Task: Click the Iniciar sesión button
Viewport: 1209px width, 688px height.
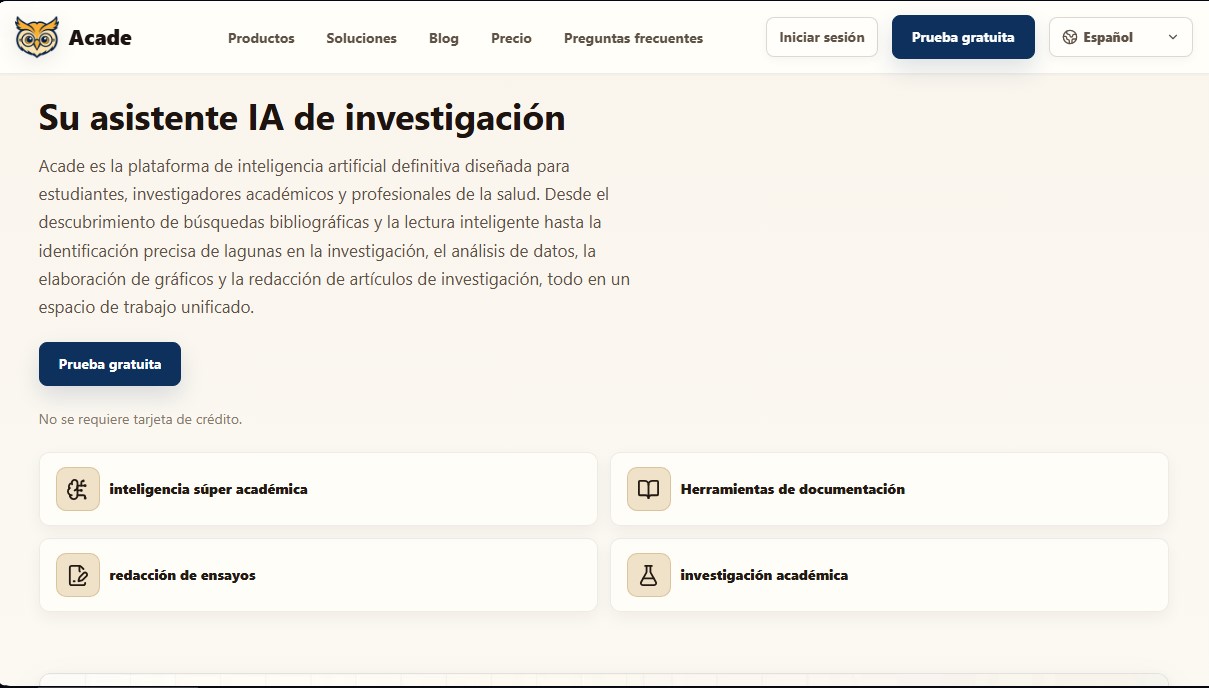Action: pyautogui.click(x=822, y=37)
